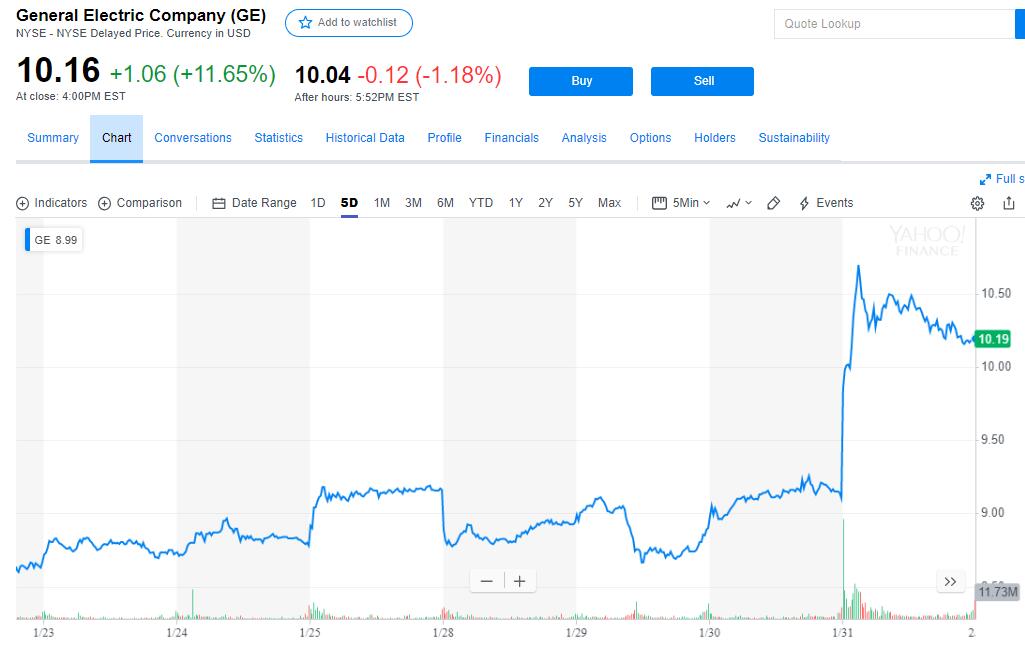Open the Historical Data tab
1025x652 pixels.
pyautogui.click(x=365, y=138)
